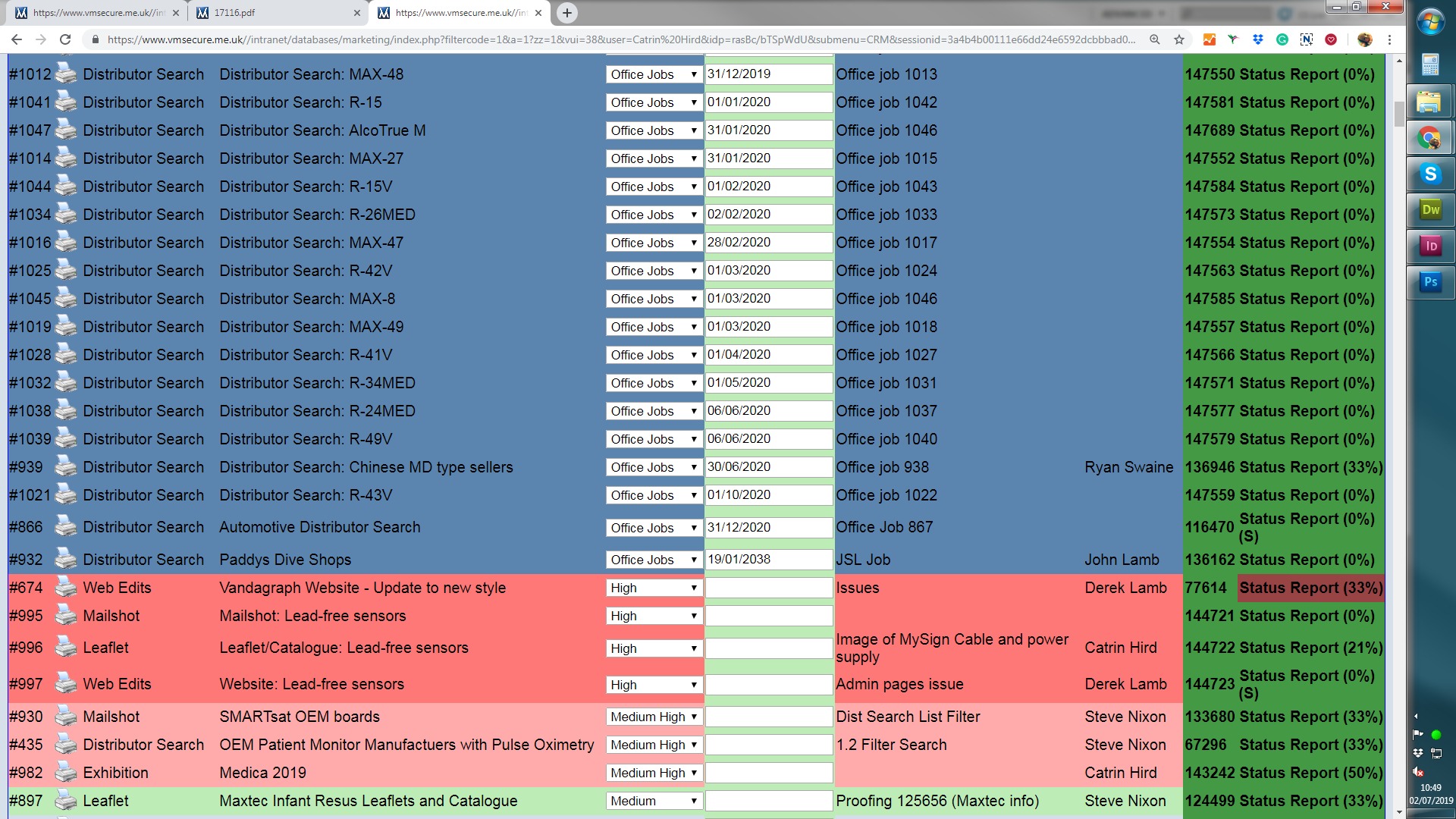Click printer icon for Medica 2019 row
This screenshot has width=1456, height=819.
[x=66, y=773]
